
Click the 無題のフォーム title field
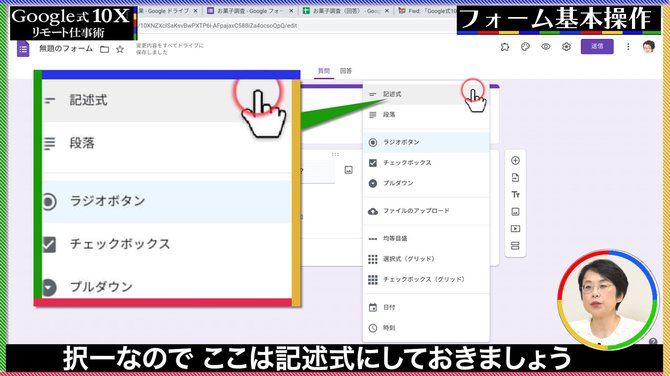pyautogui.click(x=66, y=49)
